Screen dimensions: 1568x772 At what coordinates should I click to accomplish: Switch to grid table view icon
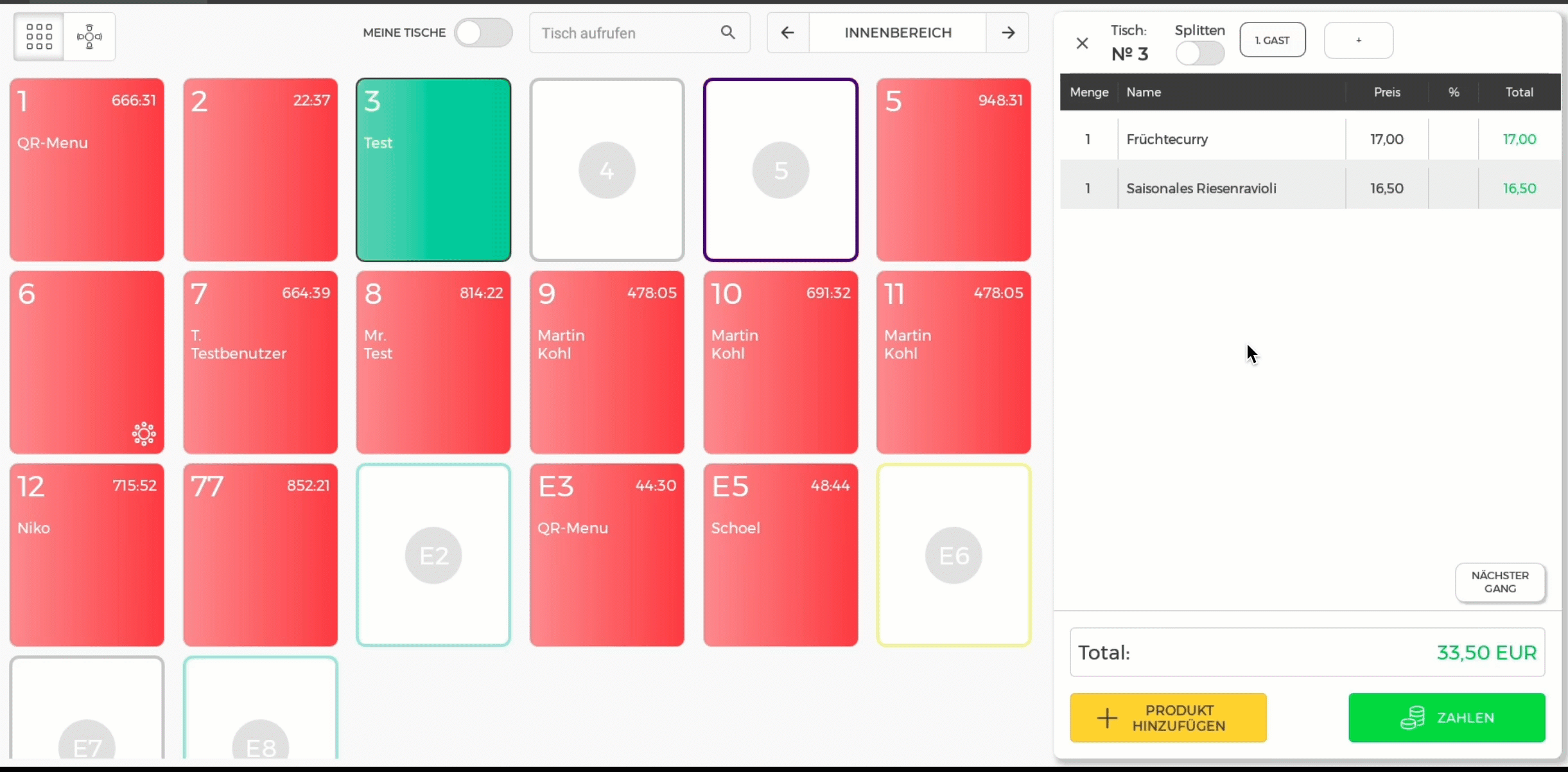(39, 37)
